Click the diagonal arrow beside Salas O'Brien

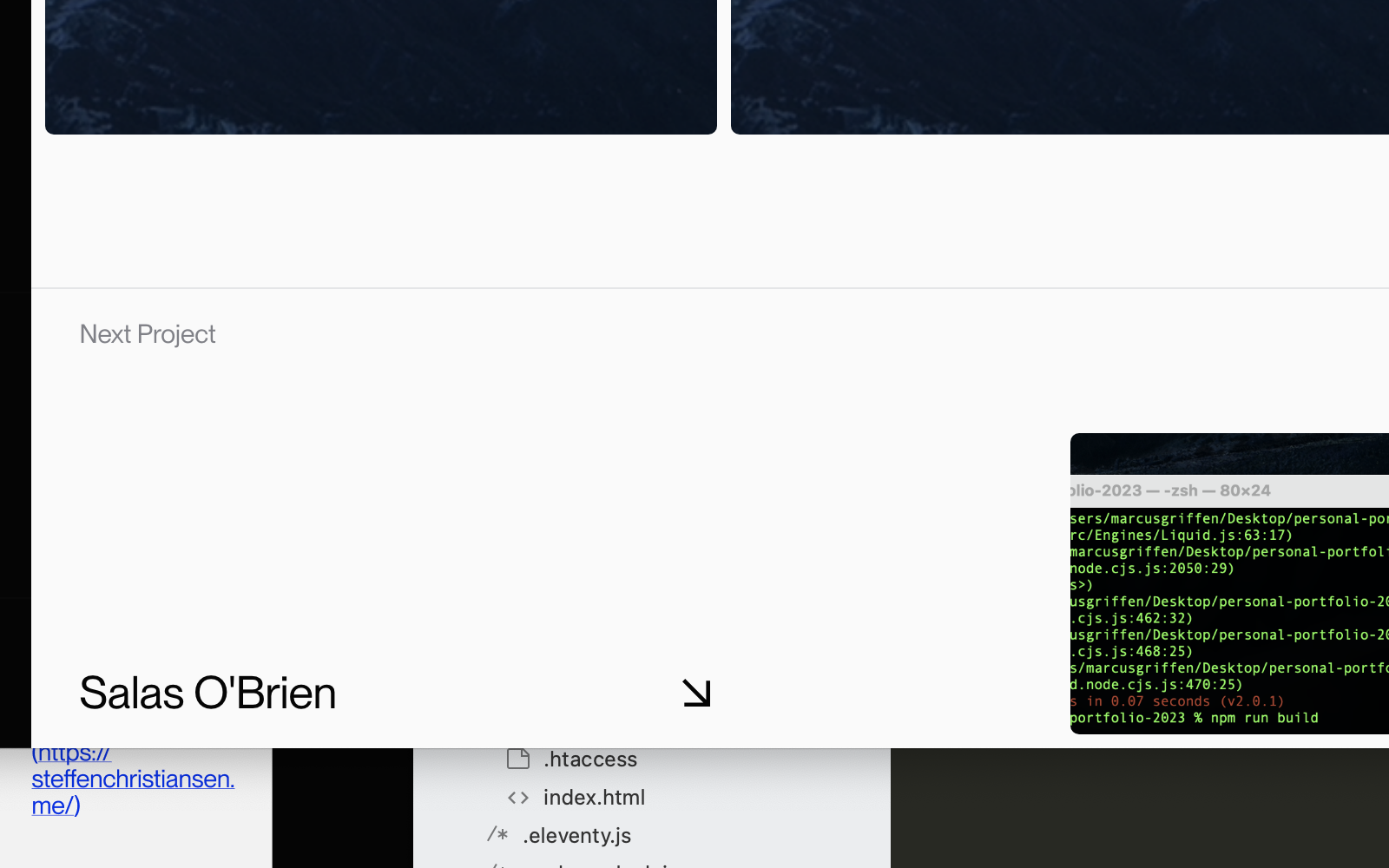pos(696,693)
